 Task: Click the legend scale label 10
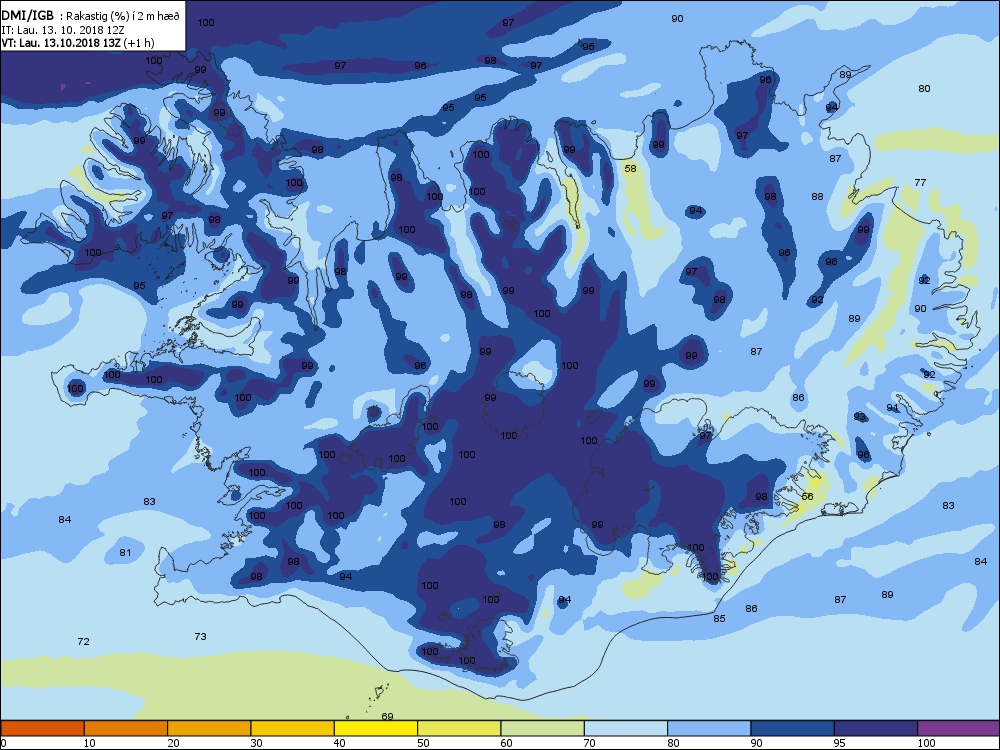[x=89, y=742]
